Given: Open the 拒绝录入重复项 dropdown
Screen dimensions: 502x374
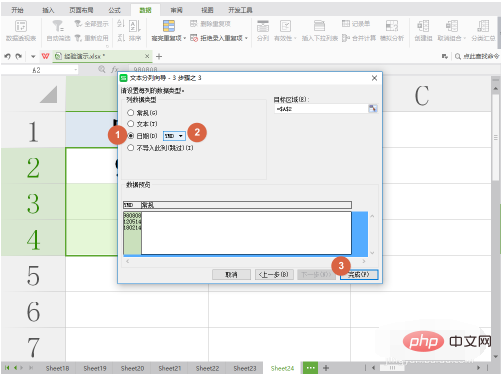Looking at the screenshot, I should 246,38.
